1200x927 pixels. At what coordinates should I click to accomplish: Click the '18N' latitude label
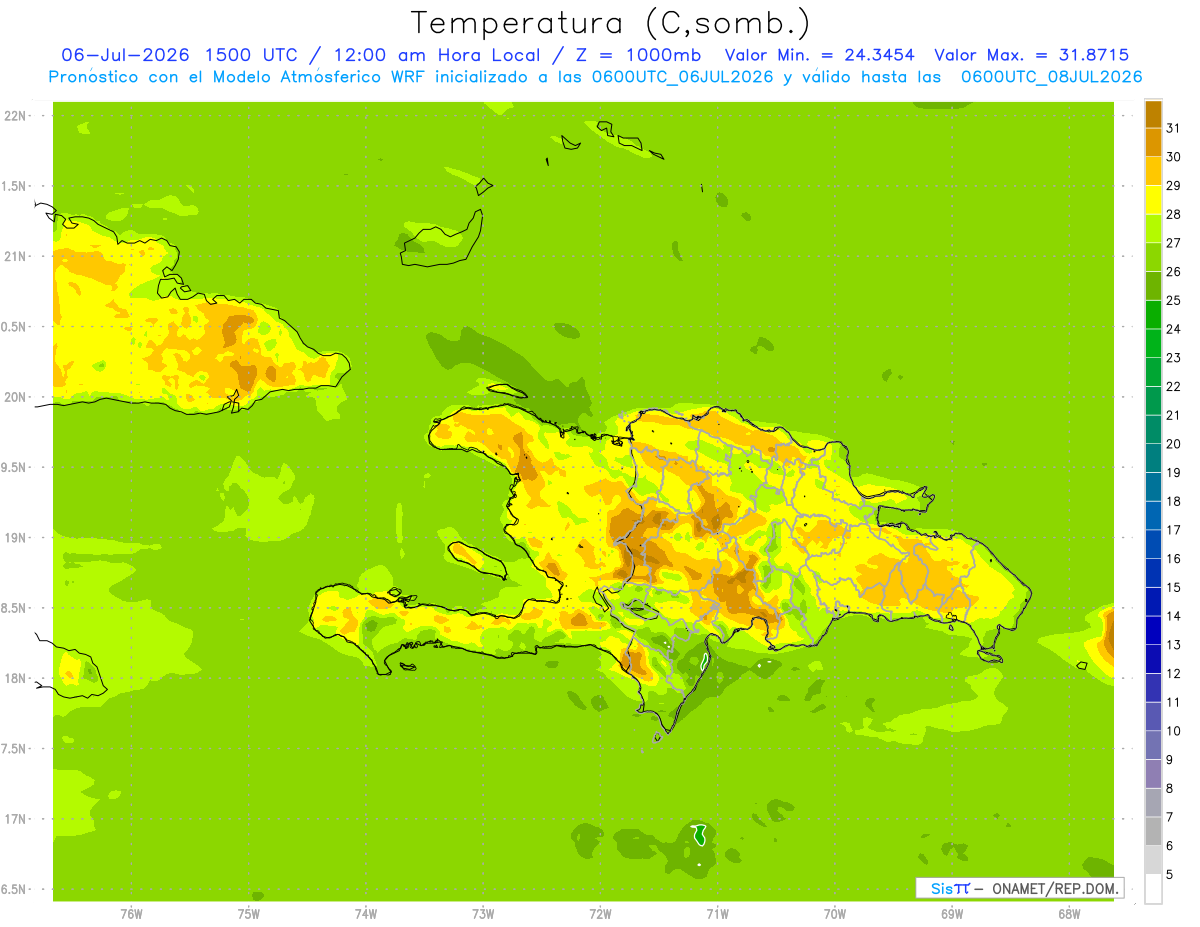coord(14,678)
